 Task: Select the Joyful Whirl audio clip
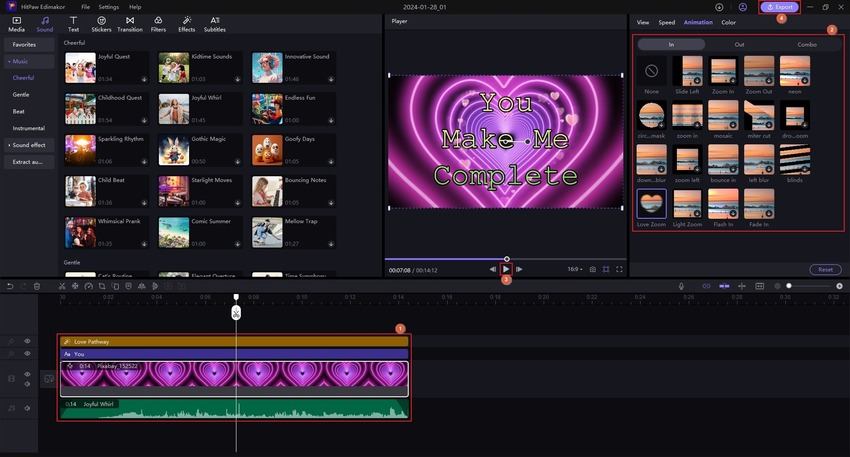point(234,409)
